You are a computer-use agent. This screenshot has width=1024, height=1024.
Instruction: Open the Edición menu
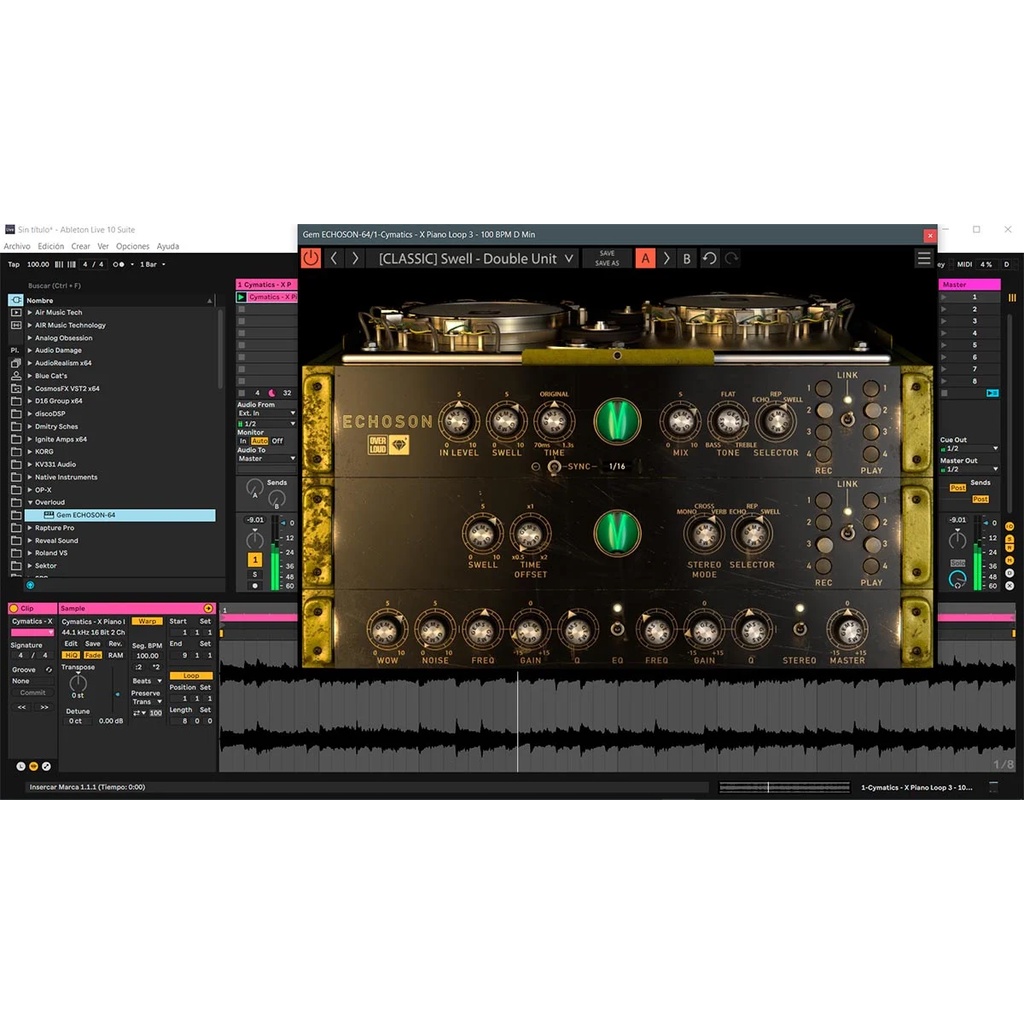tap(51, 246)
